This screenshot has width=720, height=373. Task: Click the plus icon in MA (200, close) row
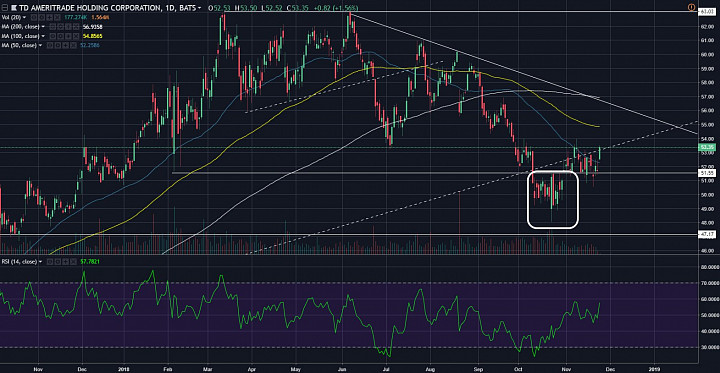click(68, 27)
